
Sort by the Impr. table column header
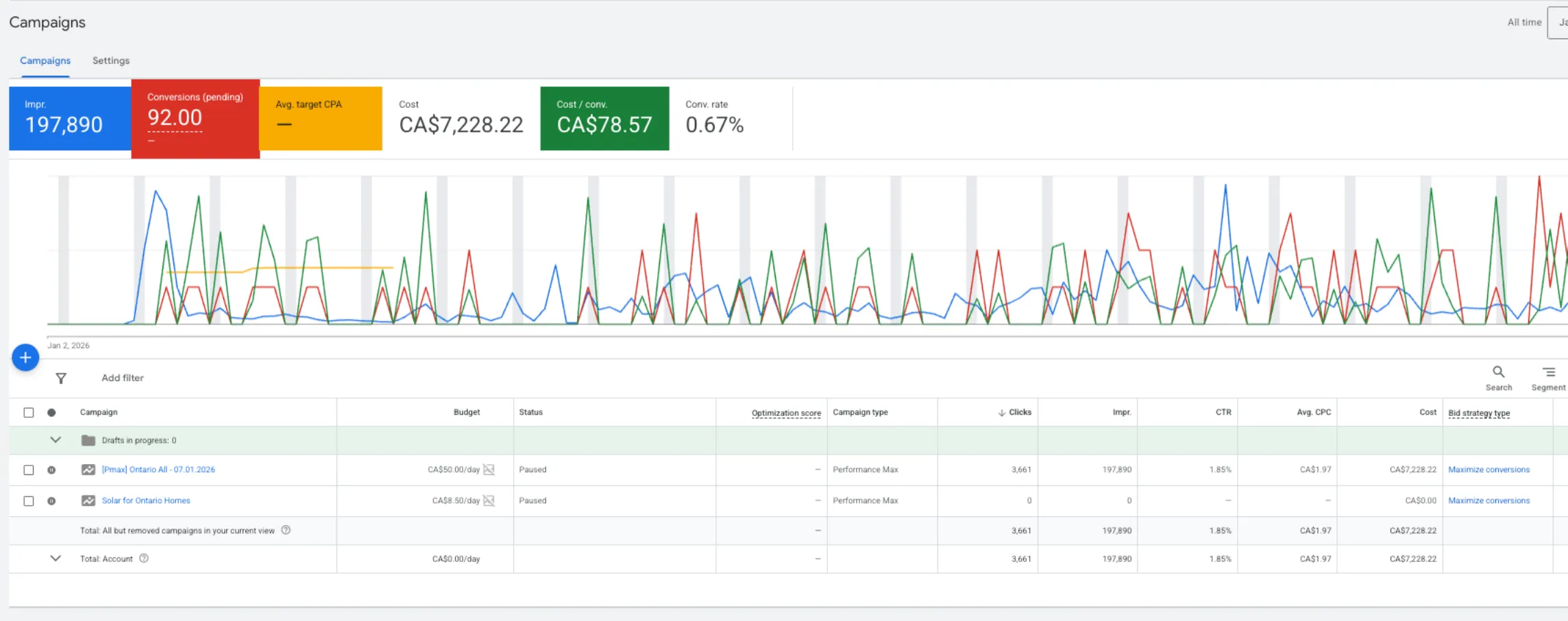(x=1122, y=412)
